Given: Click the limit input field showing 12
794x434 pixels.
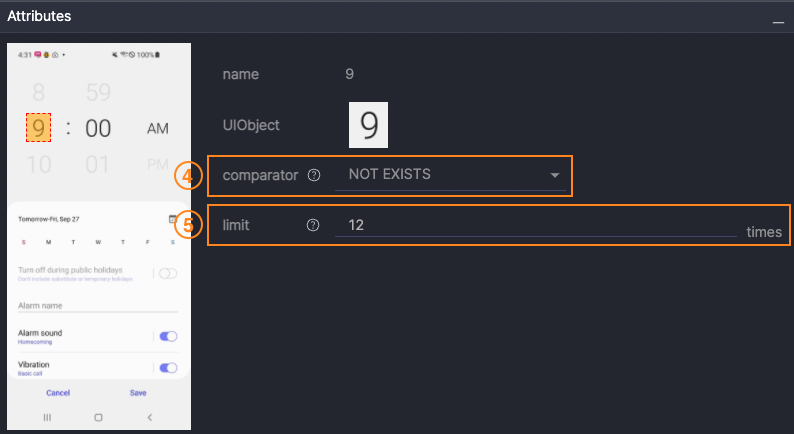Looking at the screenshot, I should pos(535,226).
